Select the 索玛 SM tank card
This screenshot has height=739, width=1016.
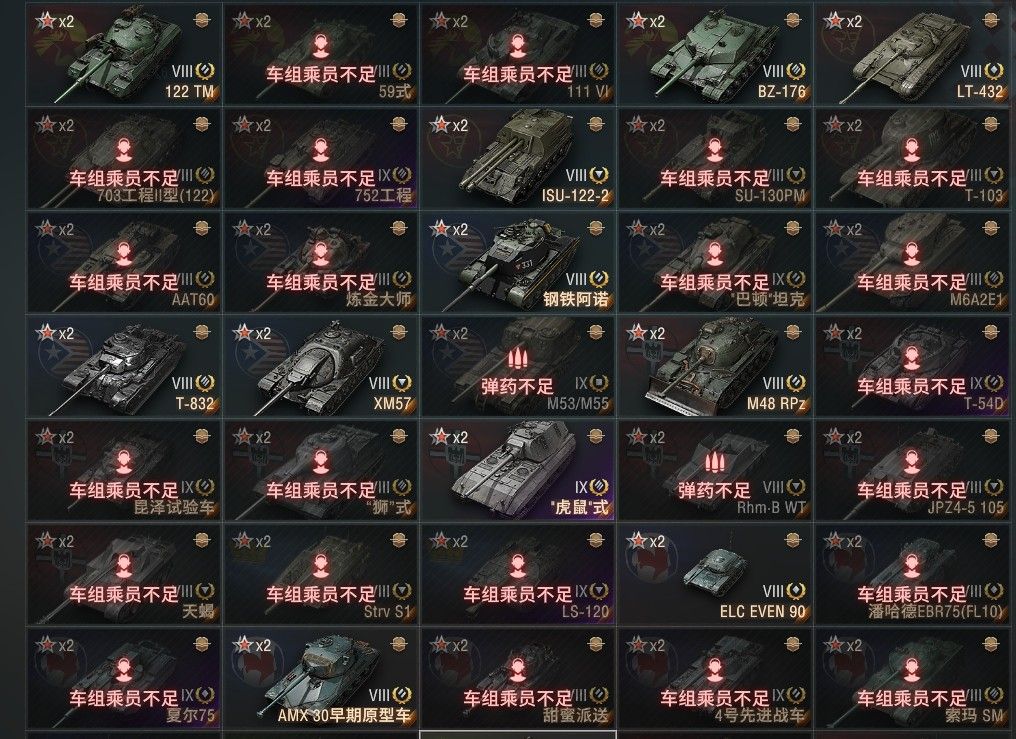tap(911, 679)
